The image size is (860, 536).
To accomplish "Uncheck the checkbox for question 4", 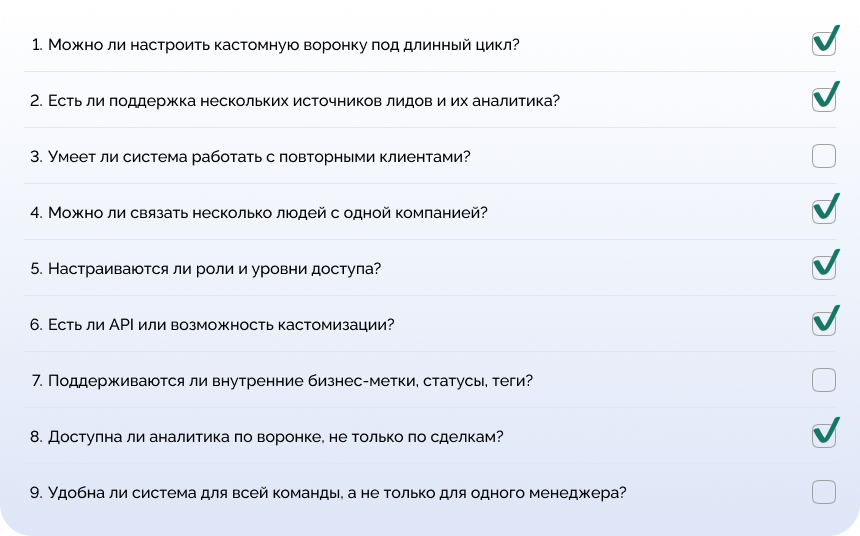I will tap(824, 212).
